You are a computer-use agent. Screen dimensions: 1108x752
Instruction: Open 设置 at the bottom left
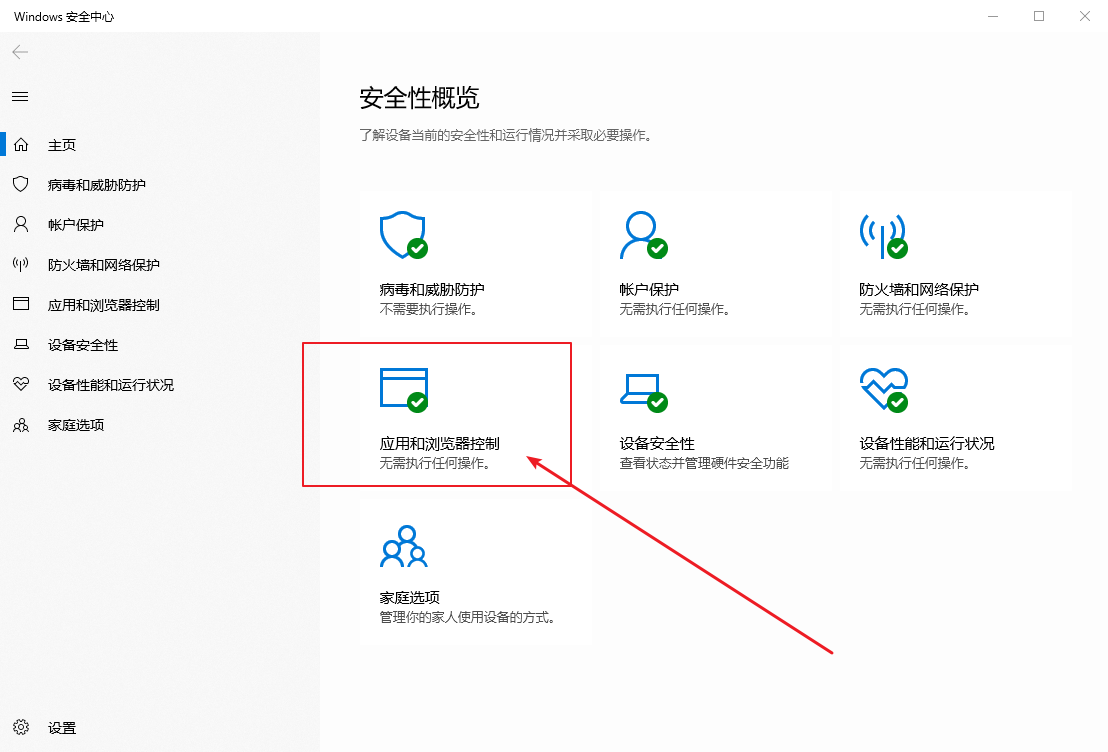(61, 727)
